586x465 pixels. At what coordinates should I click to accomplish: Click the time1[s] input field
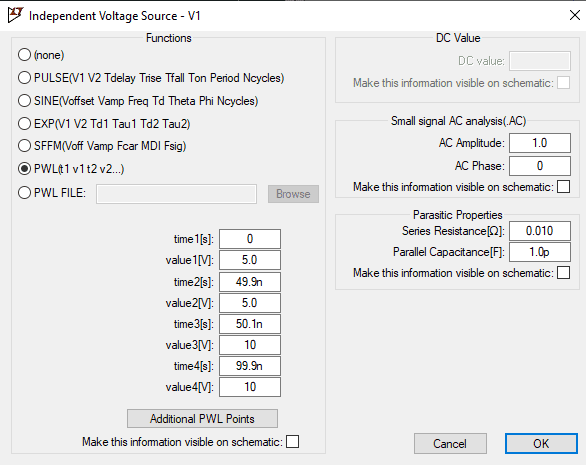tap(250, 239)
